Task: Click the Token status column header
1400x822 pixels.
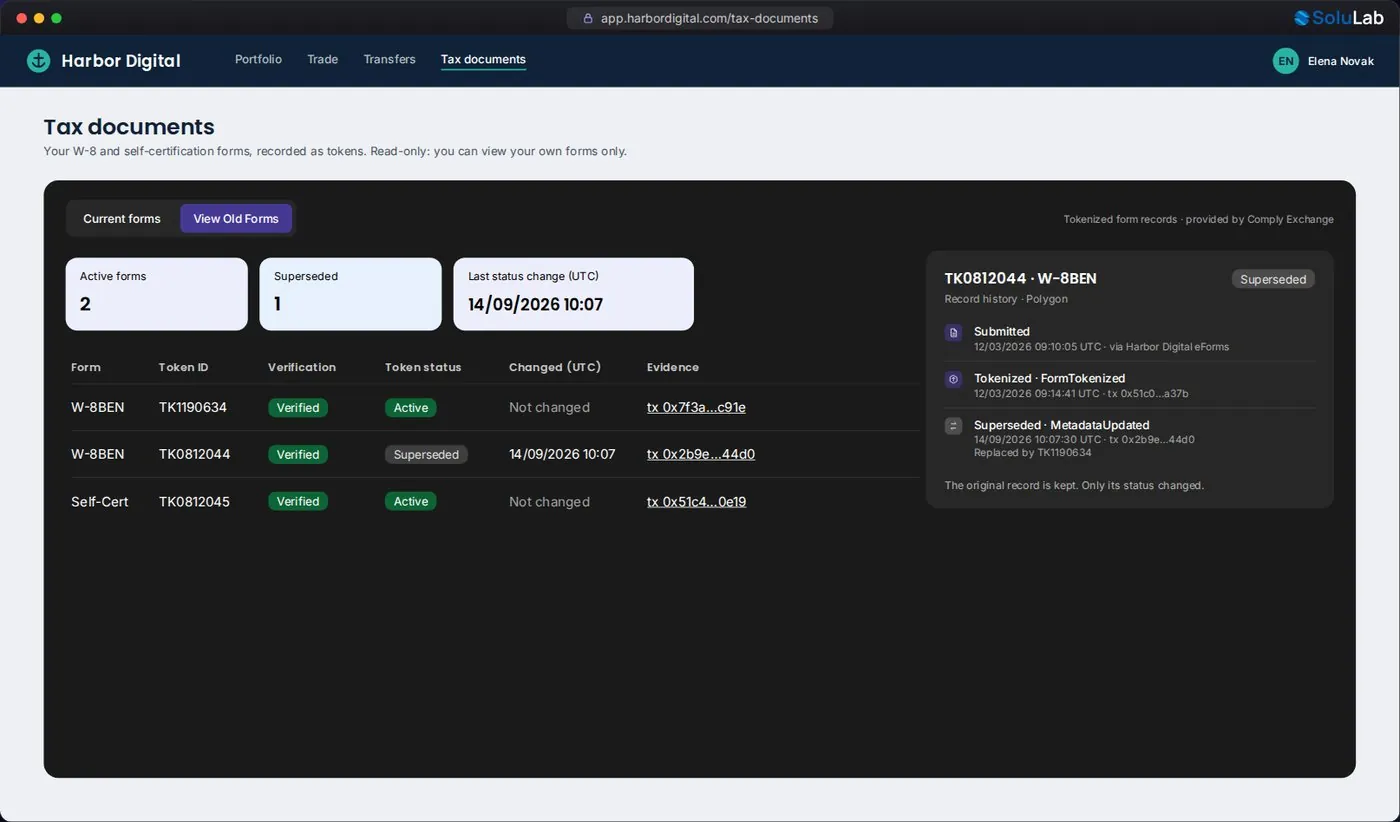Action: (x=423, y=367)
